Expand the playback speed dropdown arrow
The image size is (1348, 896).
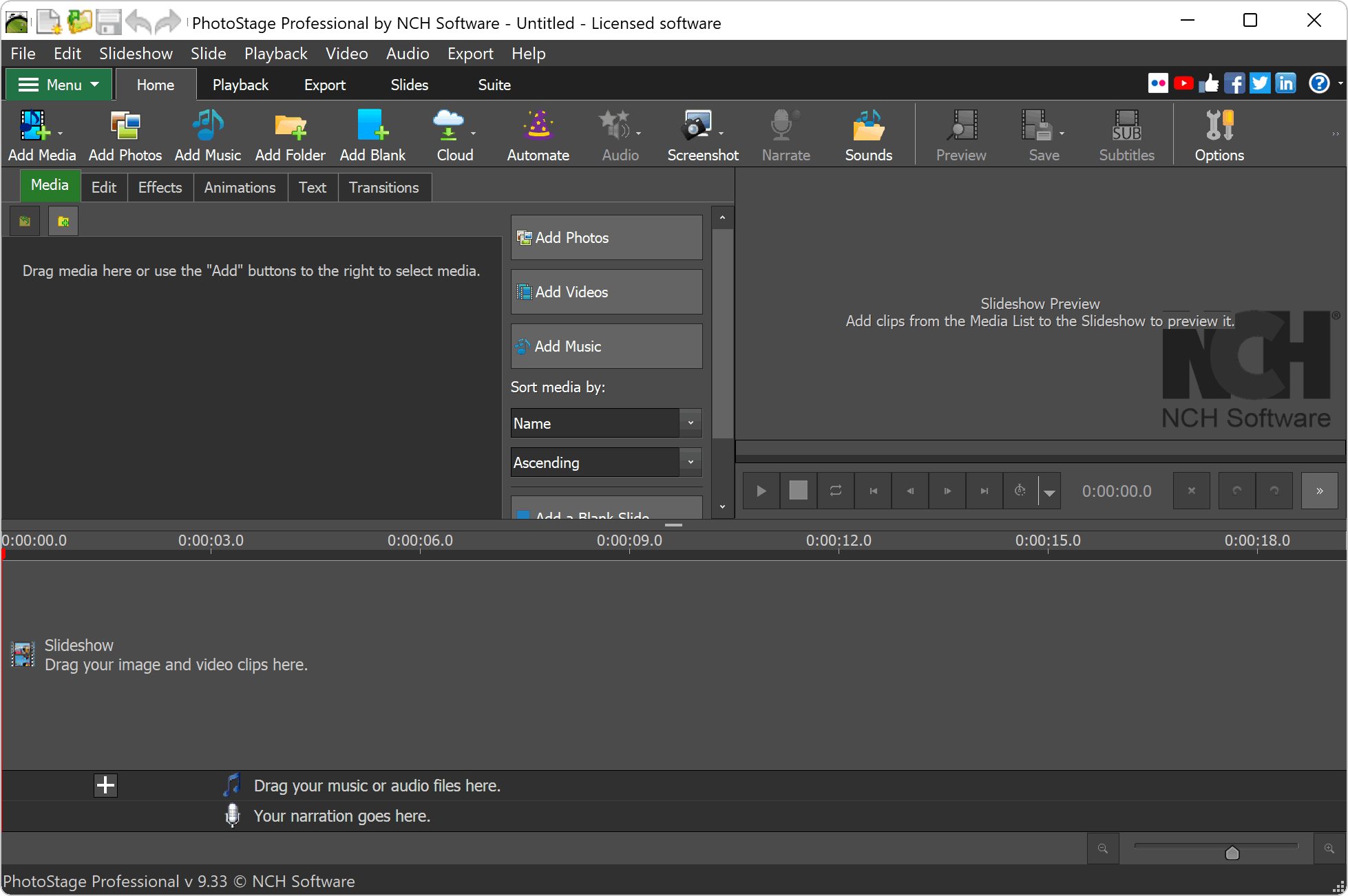1049,492
